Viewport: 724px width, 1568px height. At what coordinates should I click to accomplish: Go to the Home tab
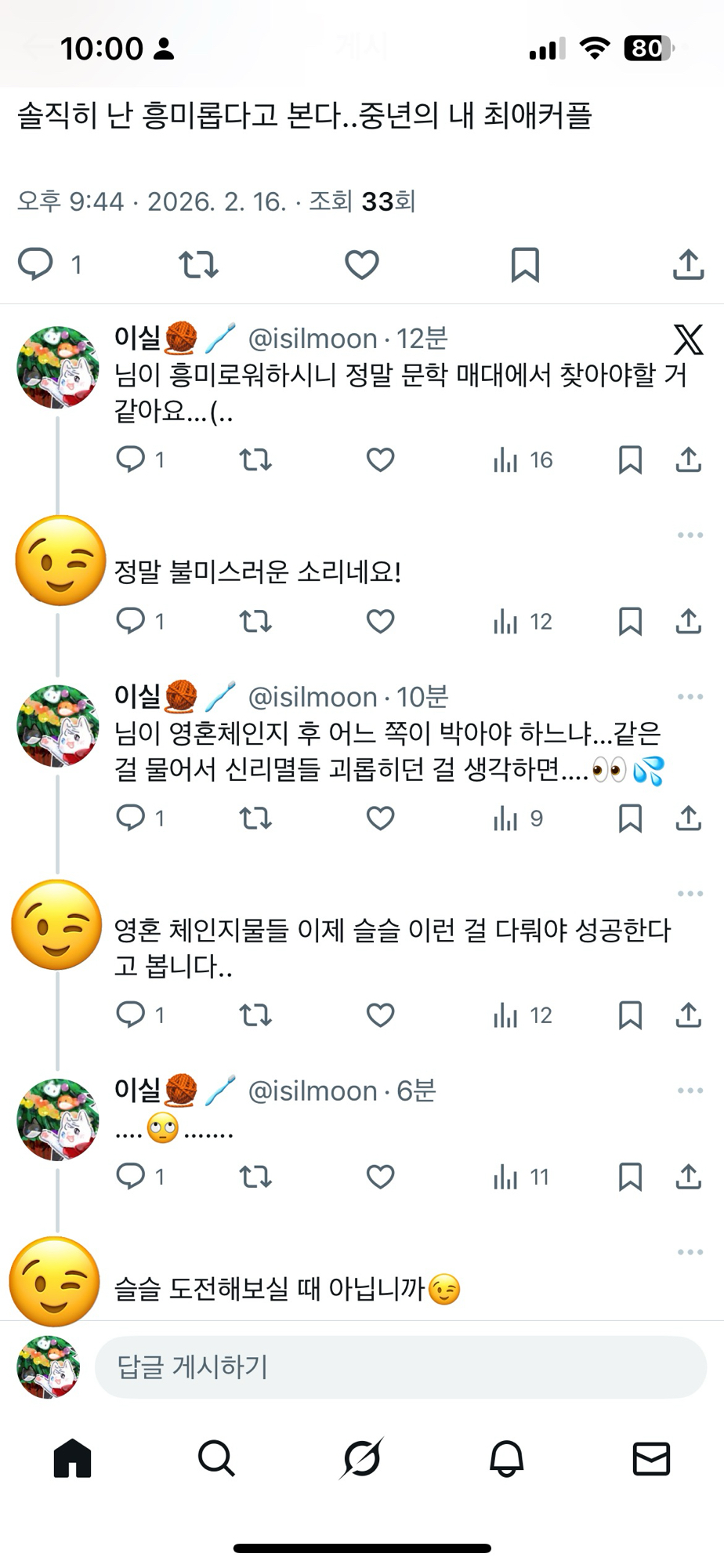click(72, 1459)
